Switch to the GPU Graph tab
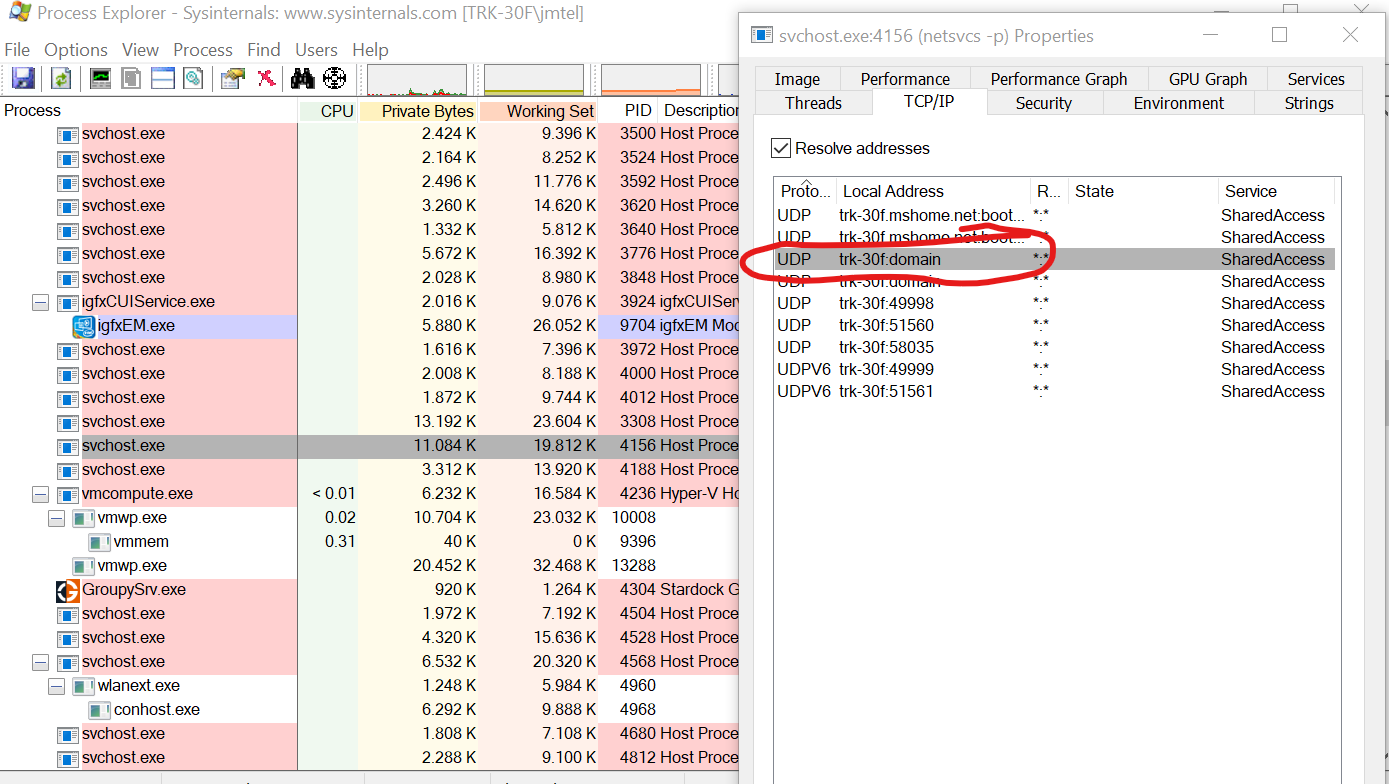Viewport: 1389px width, 784px height. pos(1208,79)
